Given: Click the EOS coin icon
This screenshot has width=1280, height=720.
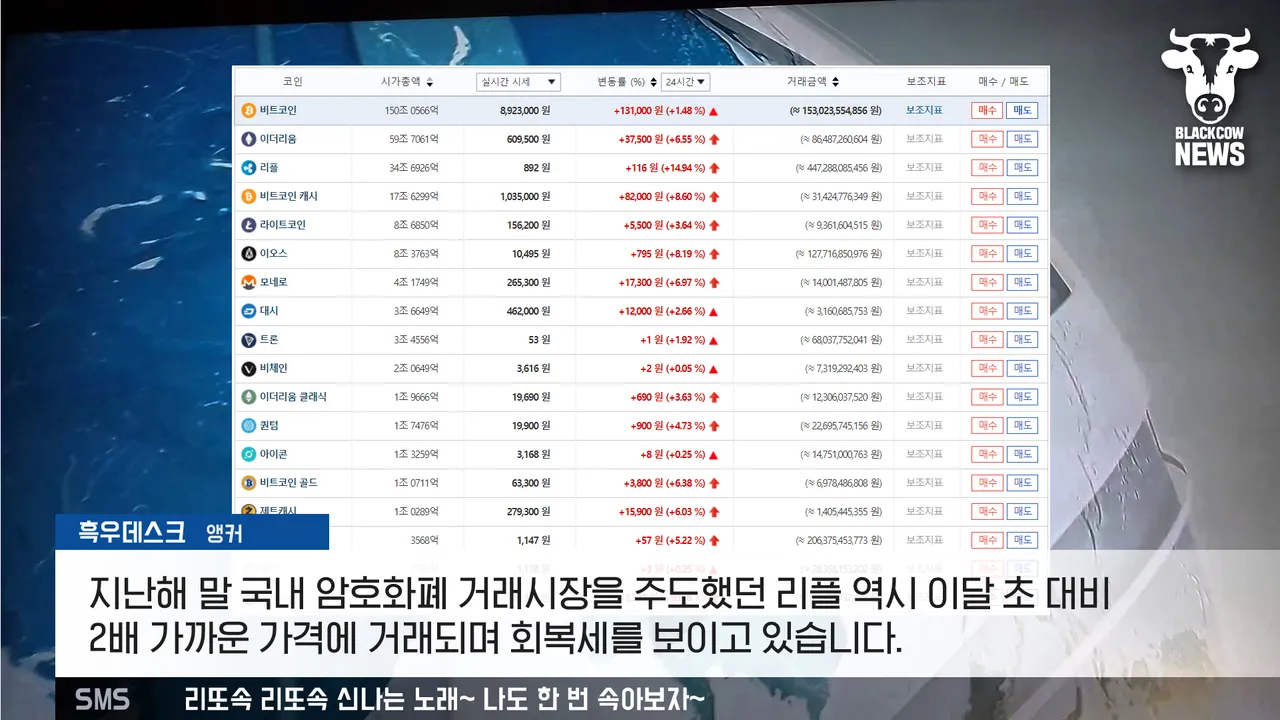Looking at the screenshot, I should (249, 254).
